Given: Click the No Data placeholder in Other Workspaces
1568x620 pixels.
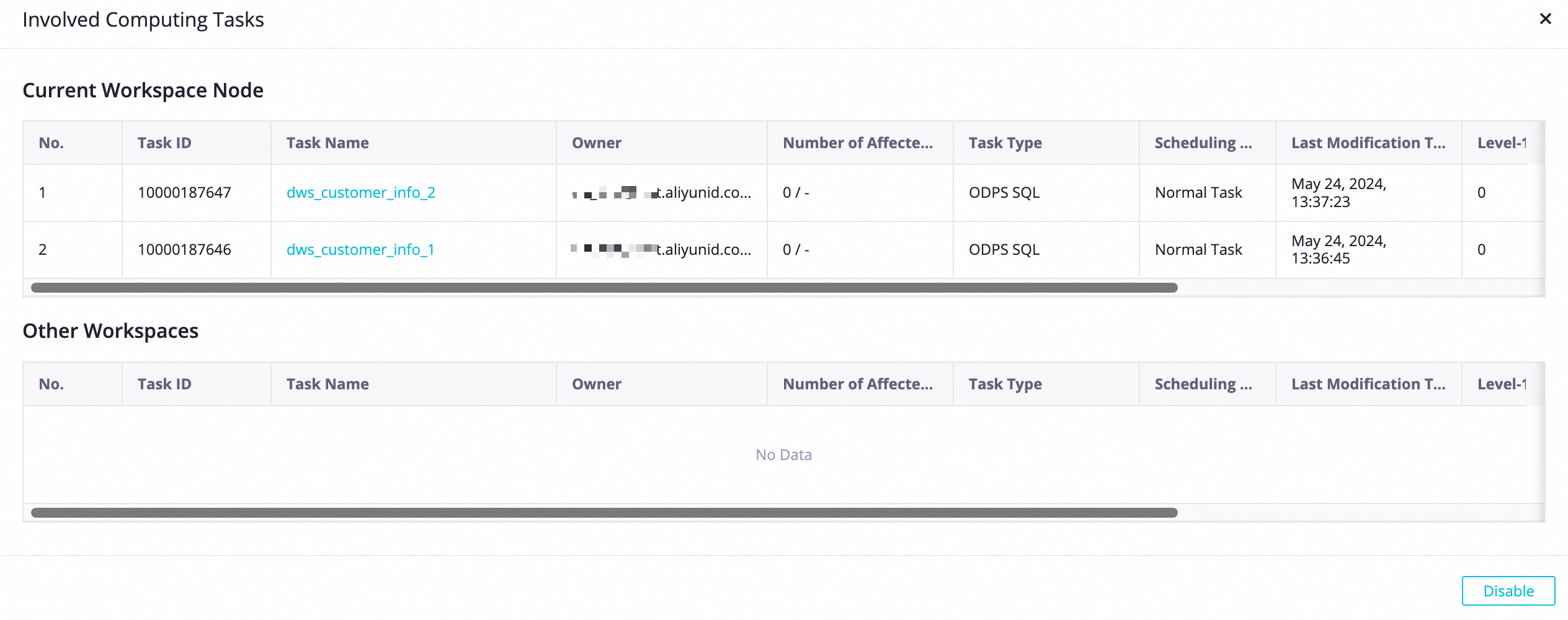Looking at the screenshot, I should [x=783, y=455].
